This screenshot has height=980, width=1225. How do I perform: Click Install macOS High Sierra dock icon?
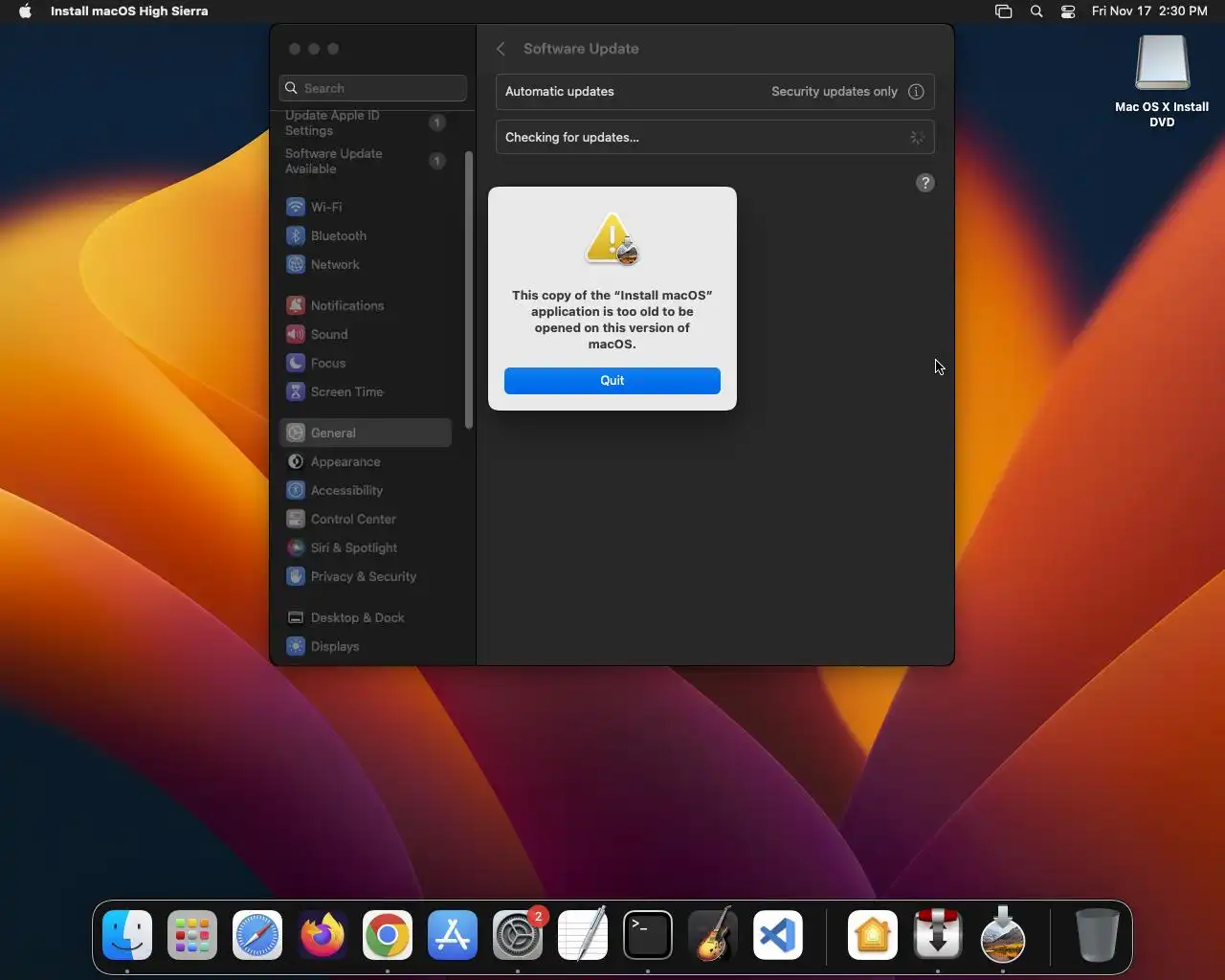pyautogui.click(x=1003, y=935)
